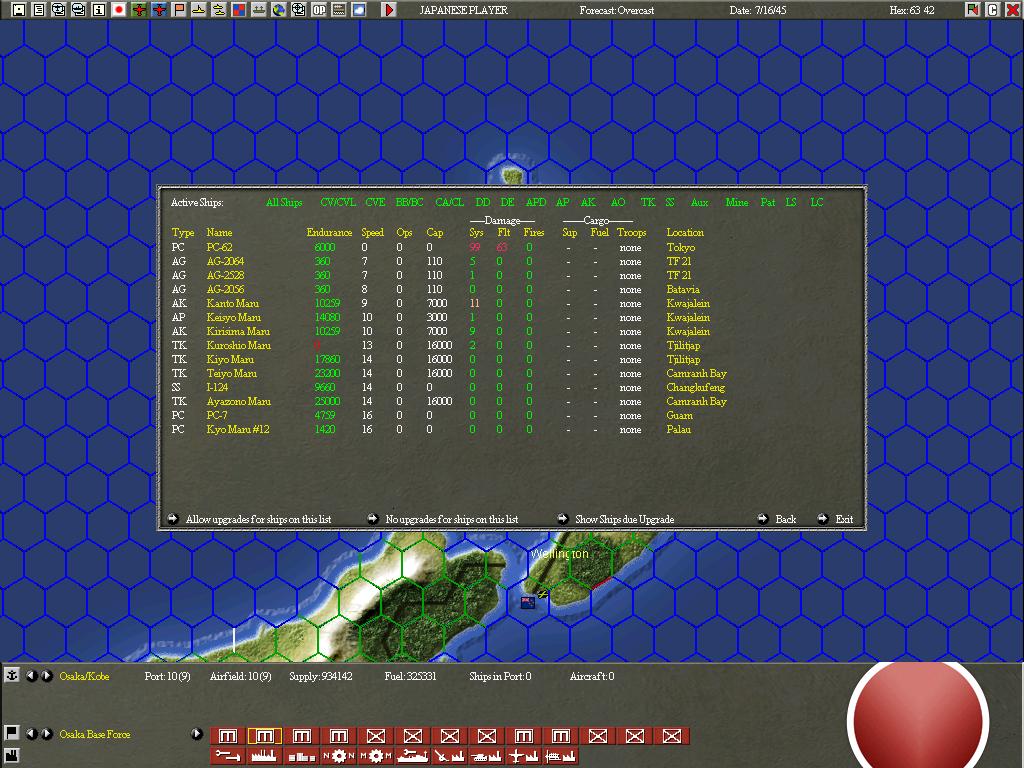Save the game using the disk icon
The width and height of the screenshot is (1024, 768).
click(x=18, y=8)
